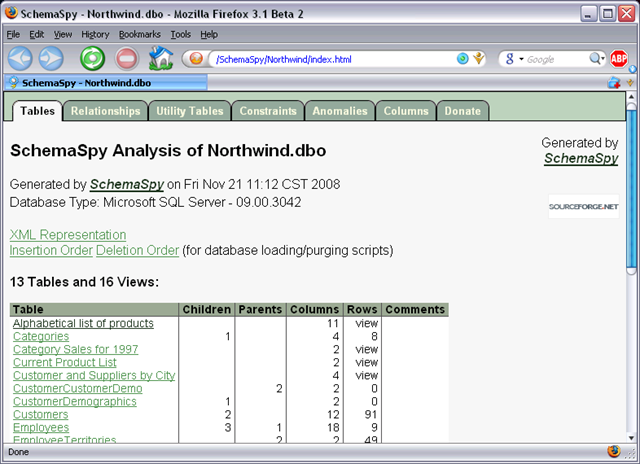The width and height of the screenshot is (640, 464).
Task: Open the CustomerDemographics table link
Action: [75, 402]
